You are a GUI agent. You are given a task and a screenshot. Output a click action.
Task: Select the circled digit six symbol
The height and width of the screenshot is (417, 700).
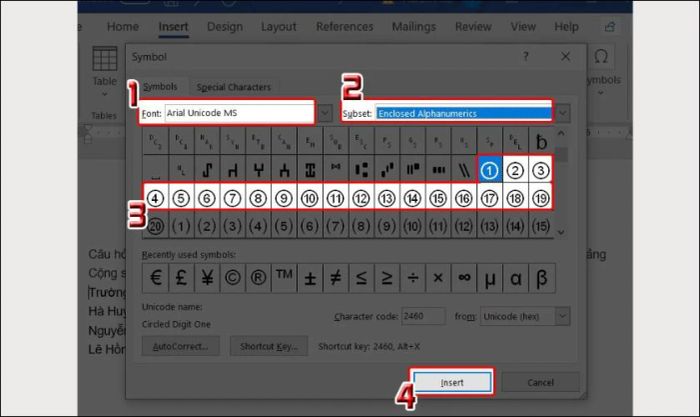207,197
